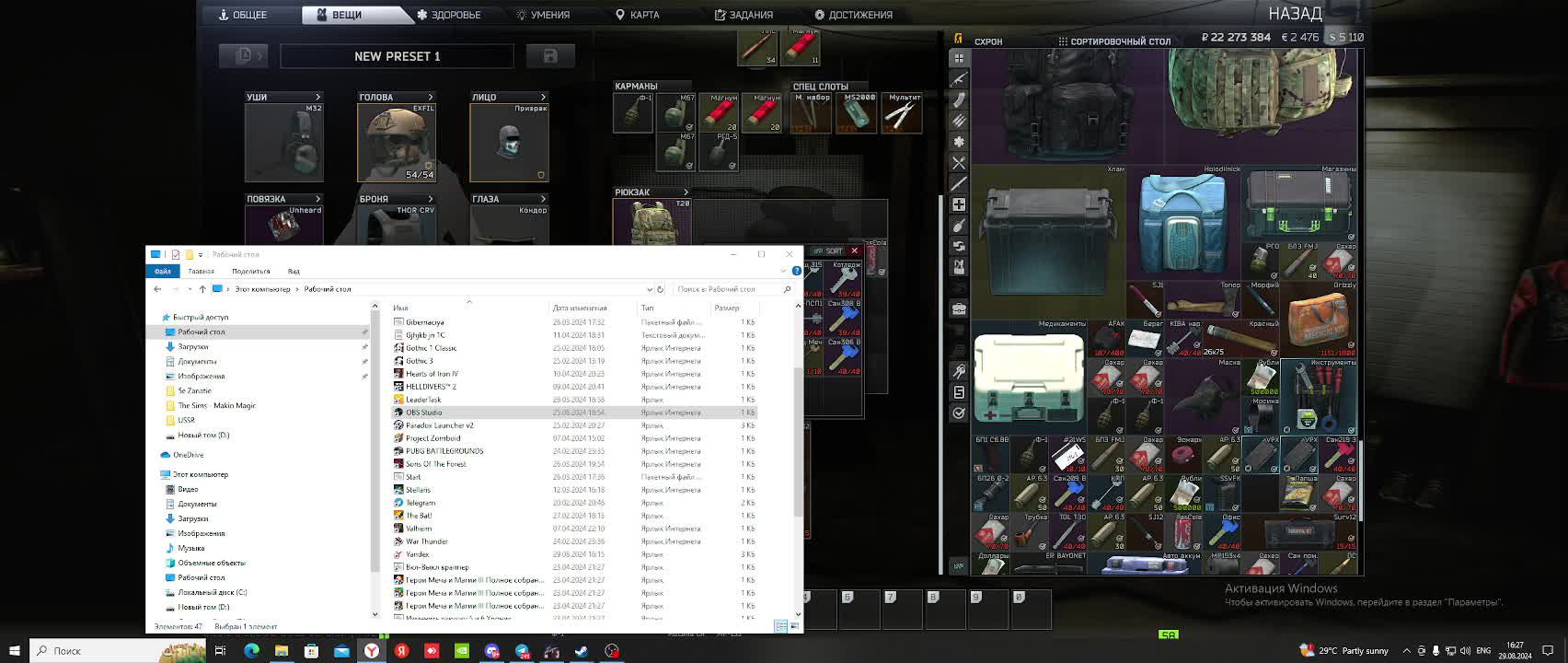The height and width of the screenshot is (663, 1568).
Task: Select the MS2000 marker in special slots
Action: point(858,112)
